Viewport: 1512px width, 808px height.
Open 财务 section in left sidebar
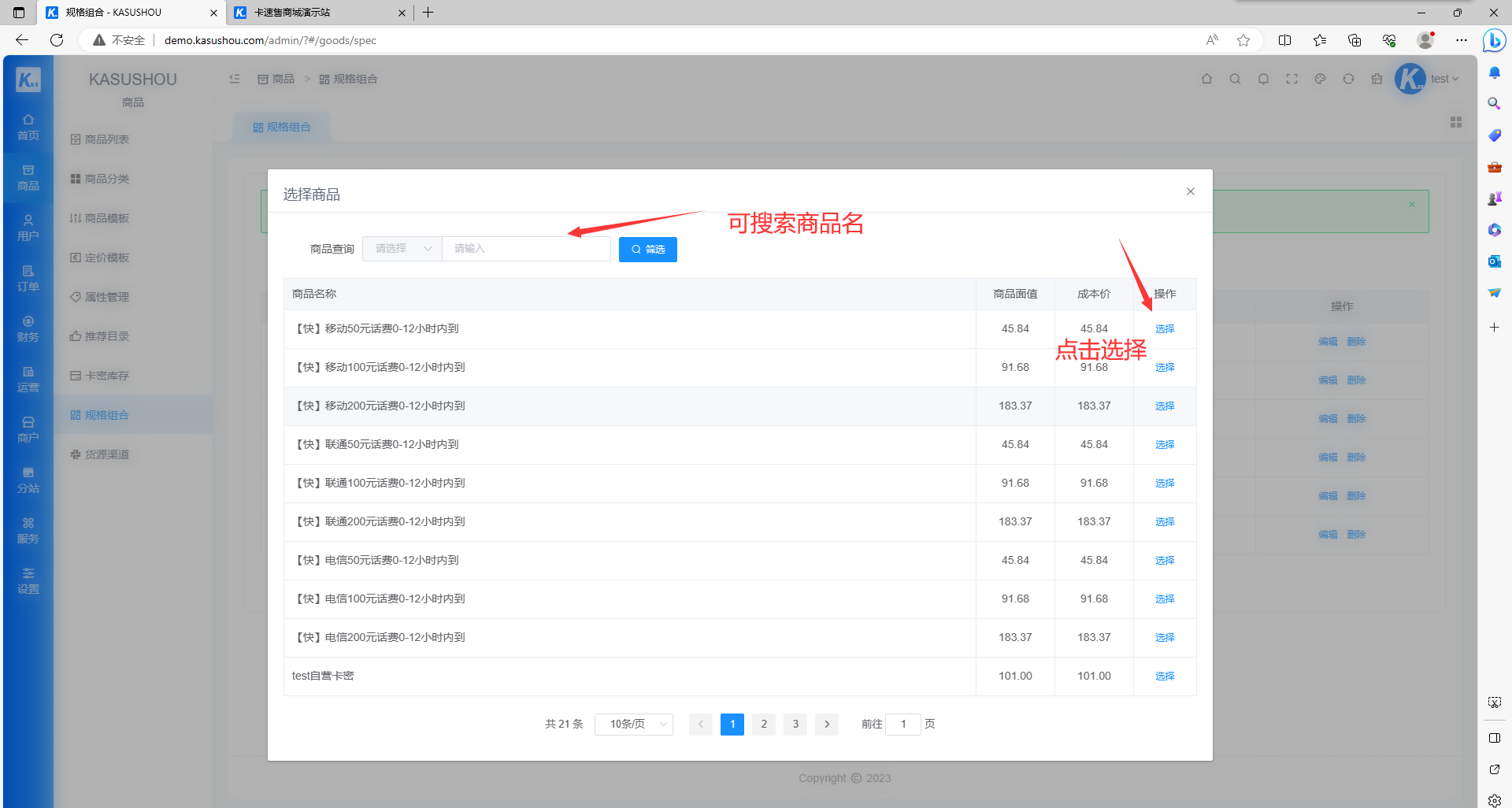point(28,329)
